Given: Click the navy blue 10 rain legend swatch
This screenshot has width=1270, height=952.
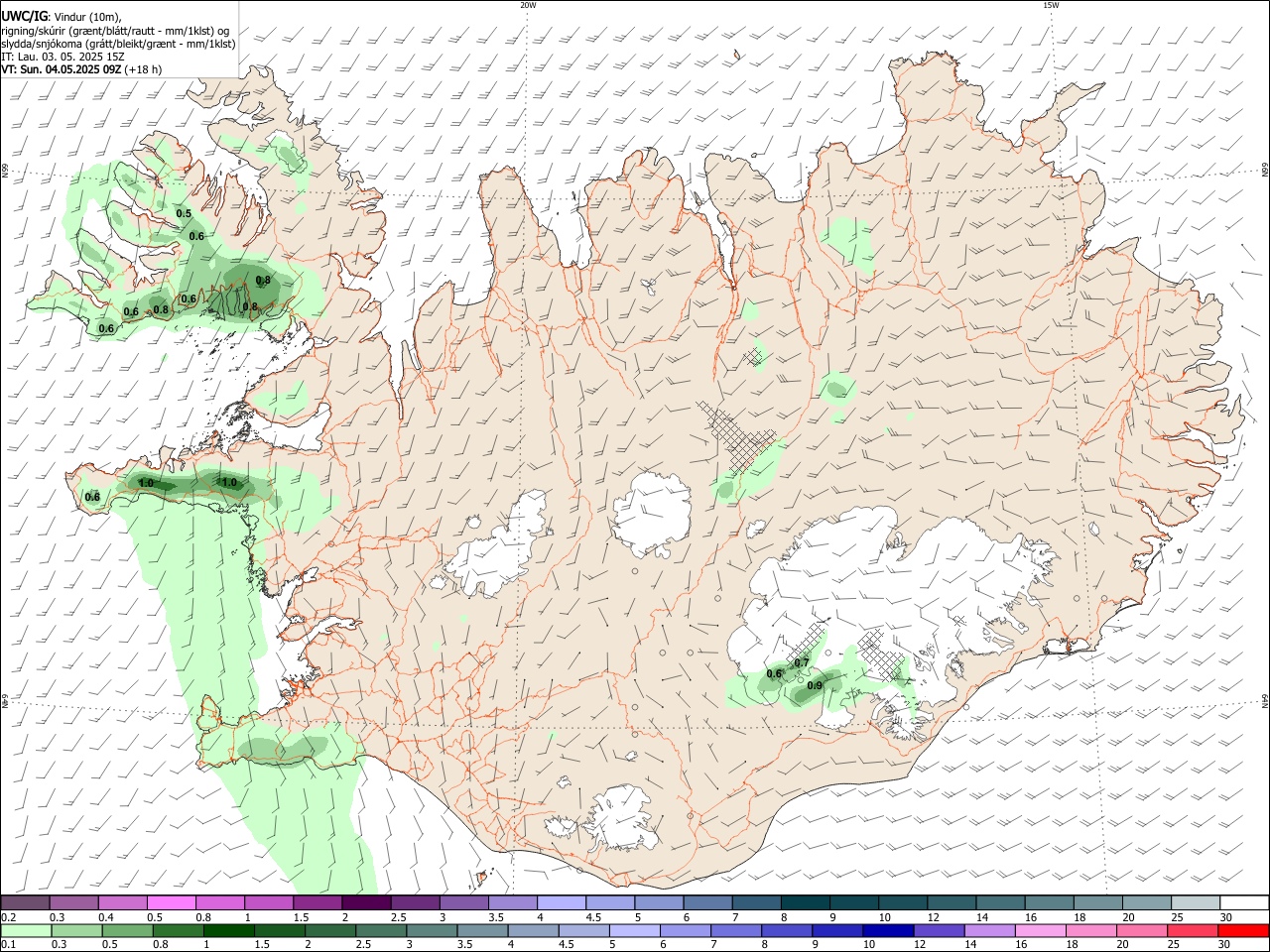Looking at the screenshot, I should click(x=888, y=931).
